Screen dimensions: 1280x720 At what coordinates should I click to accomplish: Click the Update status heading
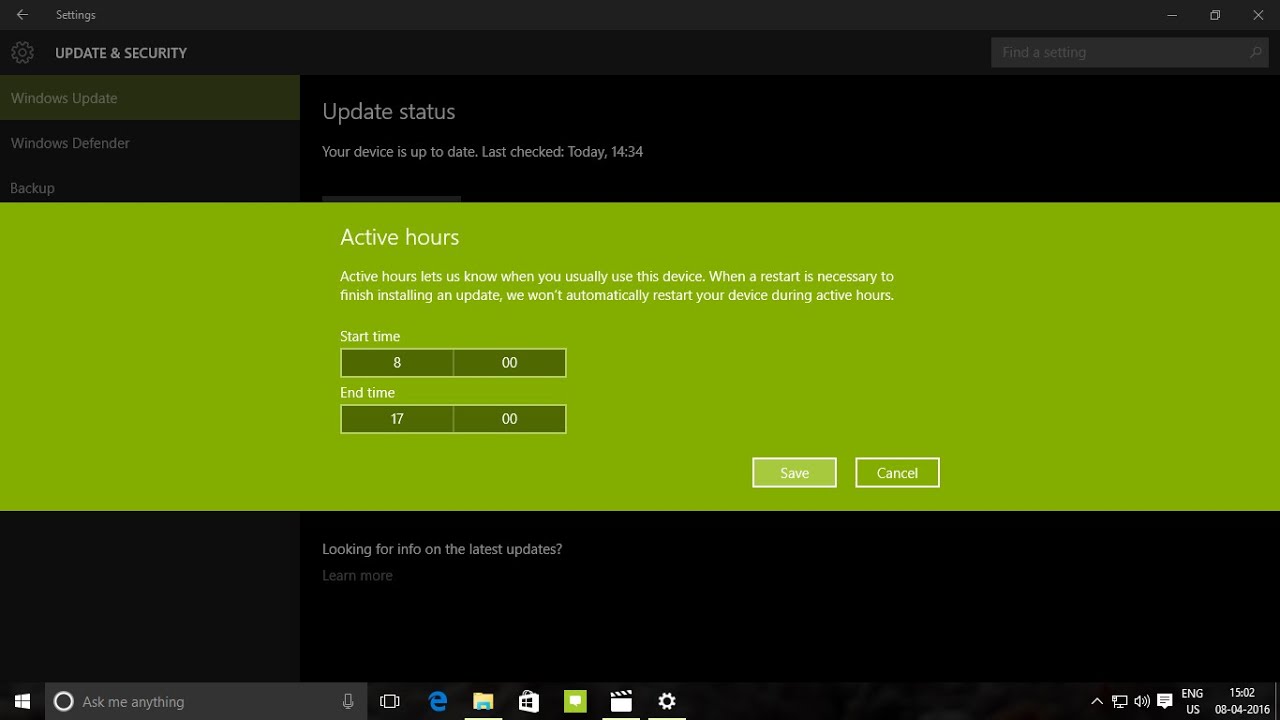coord(388,112)
